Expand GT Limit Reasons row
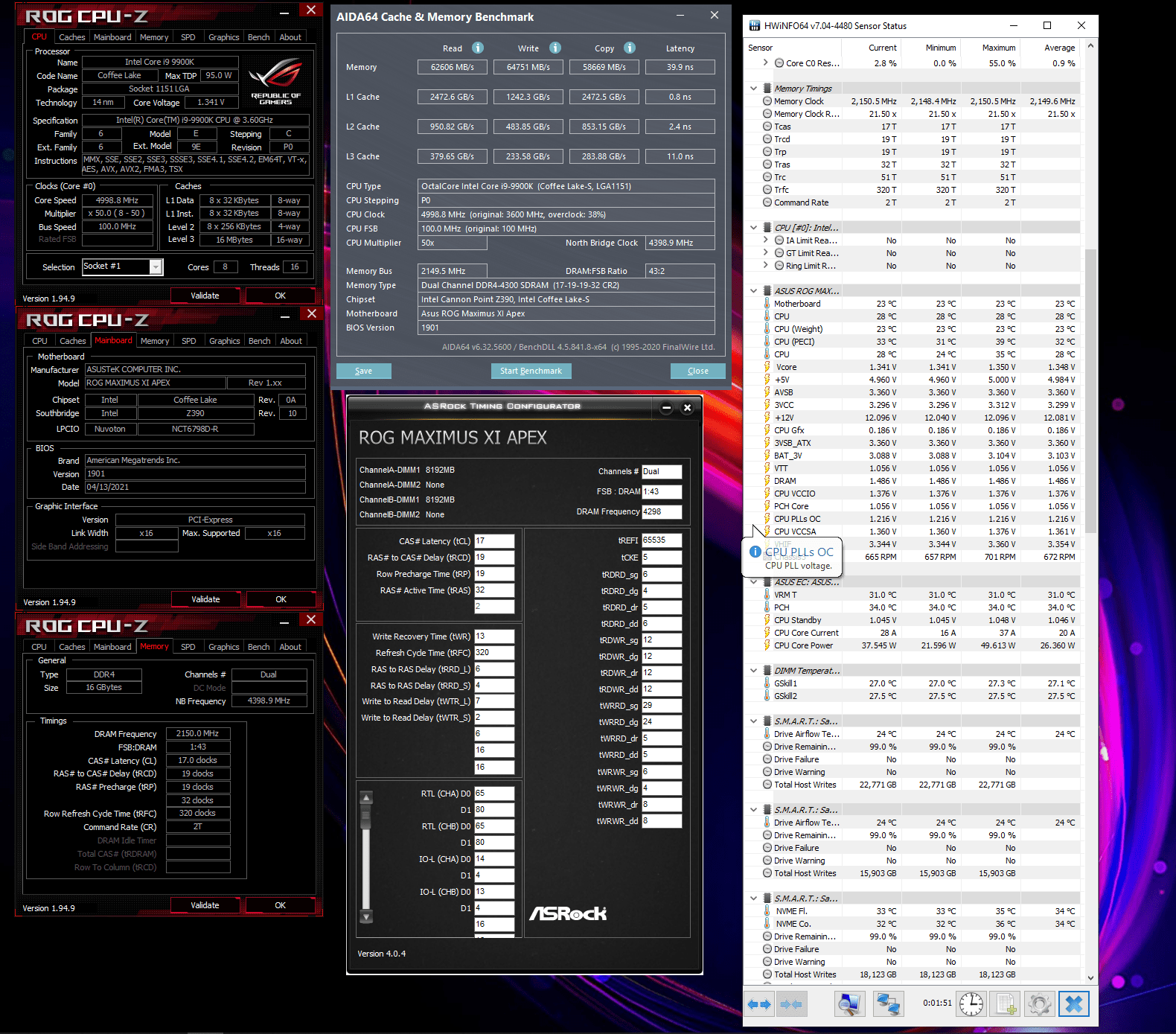Screen dimensions: 1176x1034 click(765, 253)
